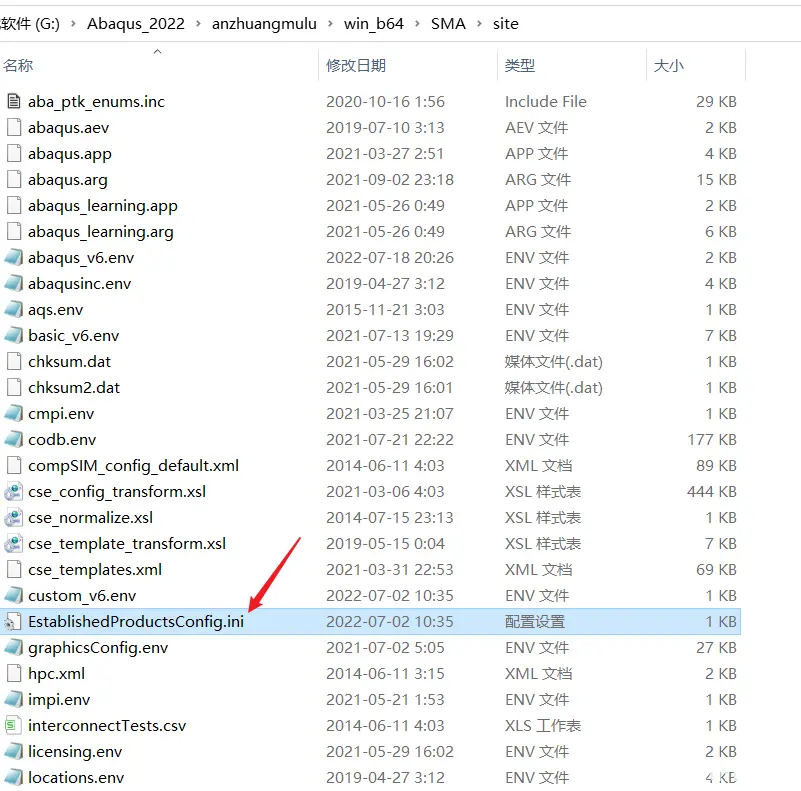Select the file name abaqus_v6.env

(81, 258)
